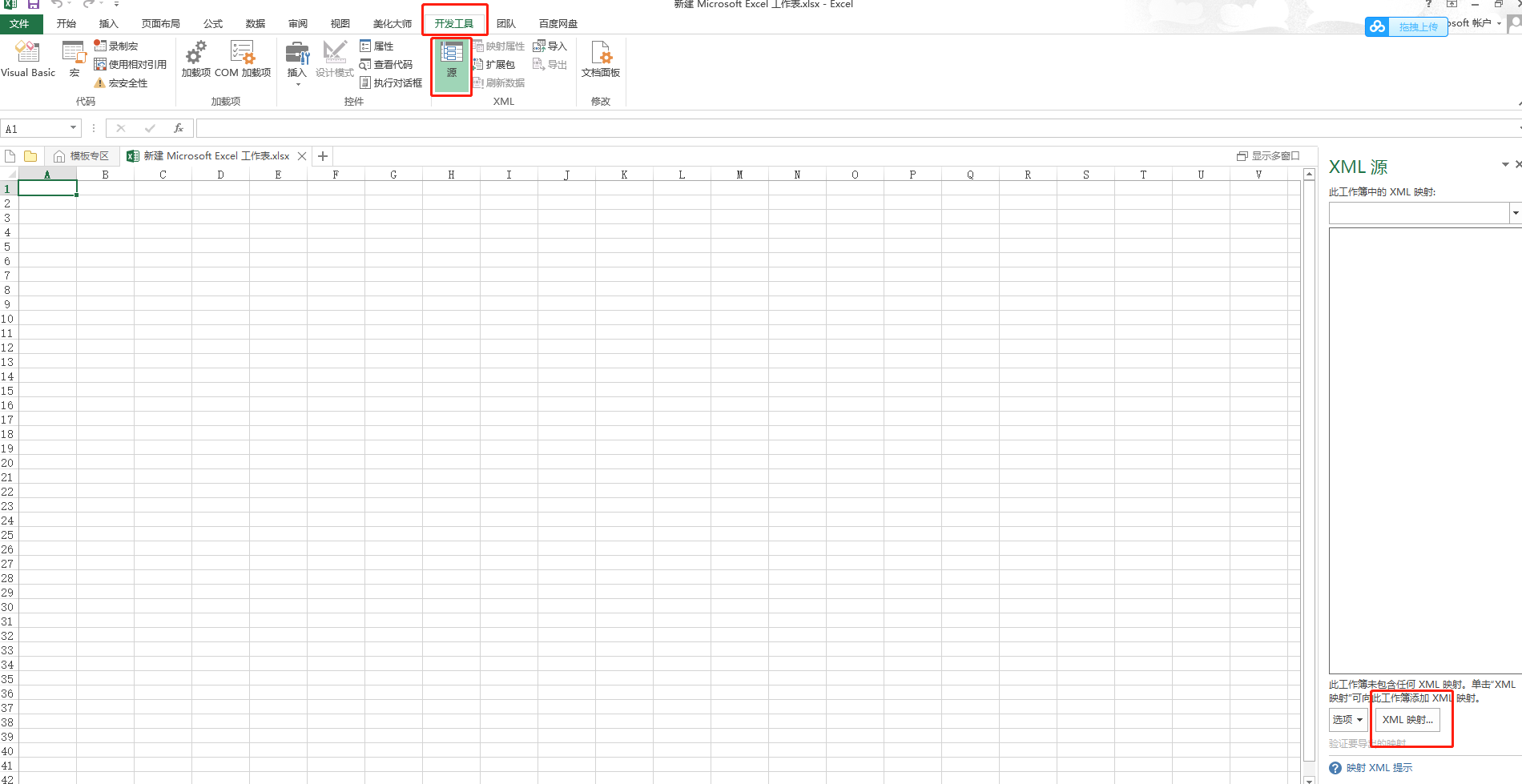Click View Code (查看代码)
Image resolution: width=1522 pixels, height=784 pixels.
pos(386,64)
